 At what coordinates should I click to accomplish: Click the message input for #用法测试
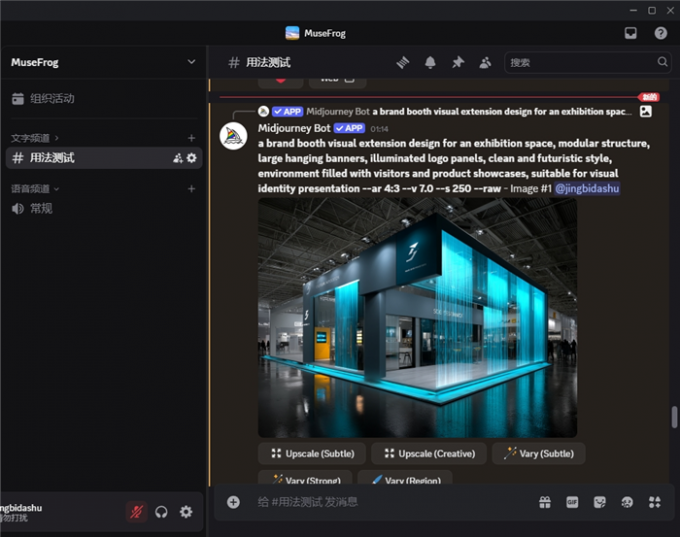390,502
